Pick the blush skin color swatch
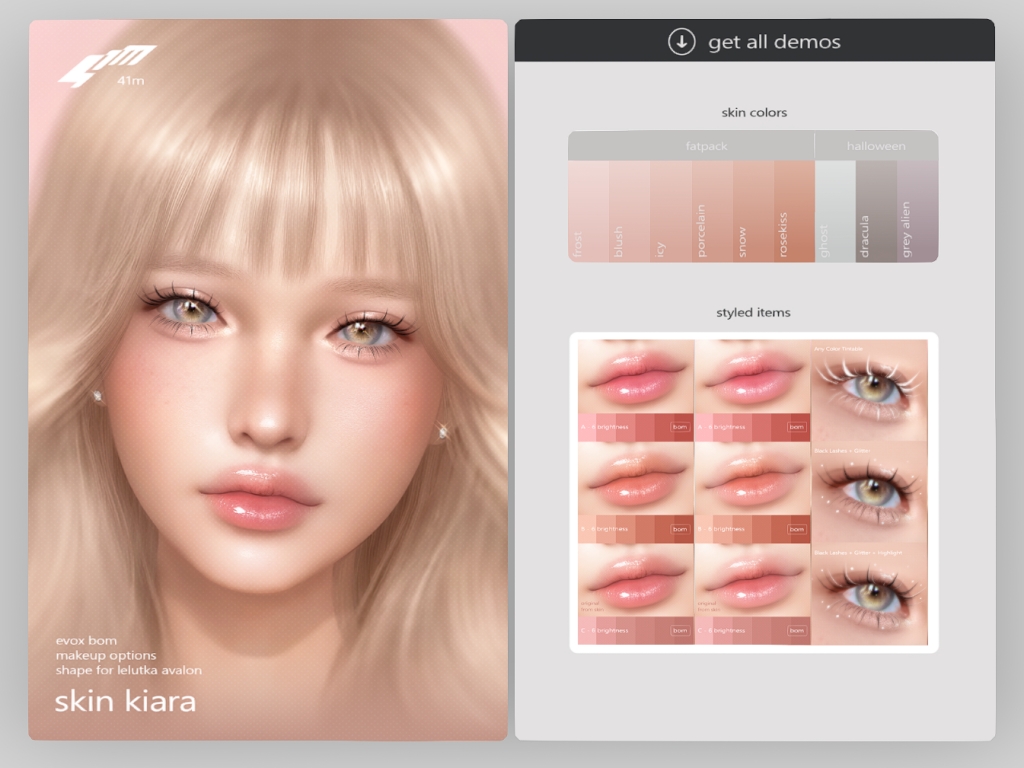The height and width of the screenshot is (768, 1024). click(629, 212)
